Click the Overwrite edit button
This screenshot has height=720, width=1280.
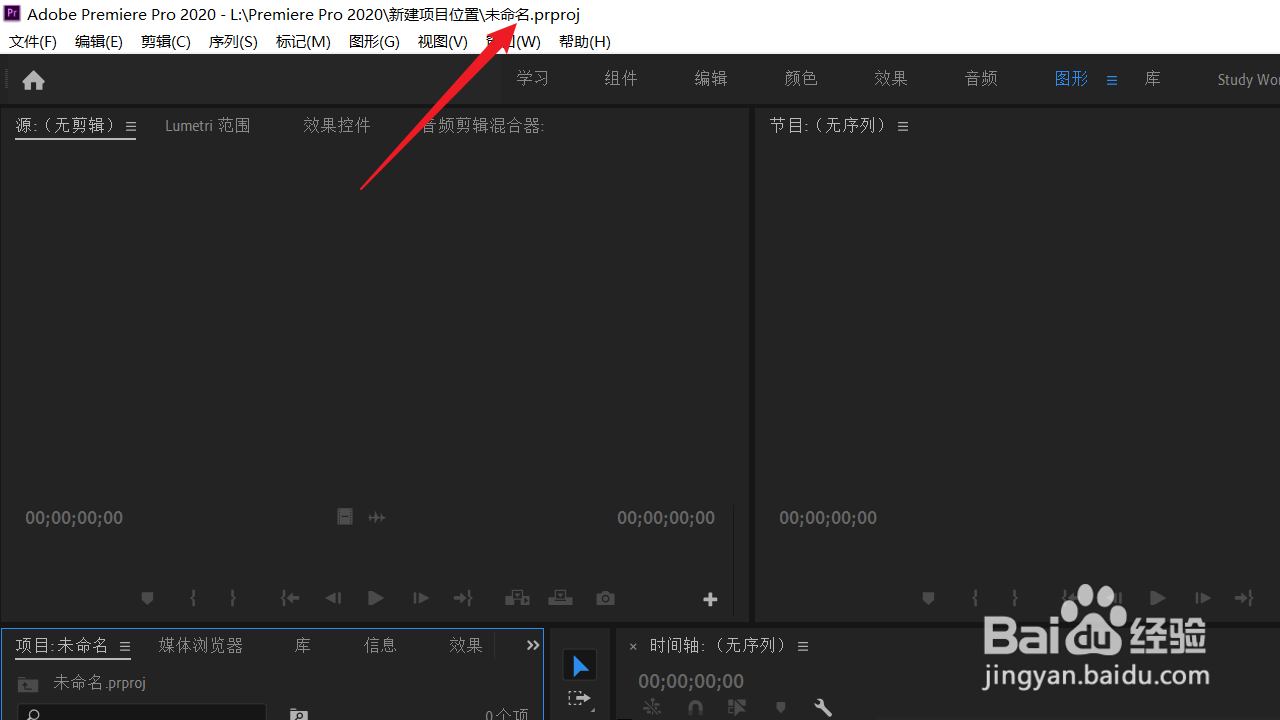click(x=560, y=598)
